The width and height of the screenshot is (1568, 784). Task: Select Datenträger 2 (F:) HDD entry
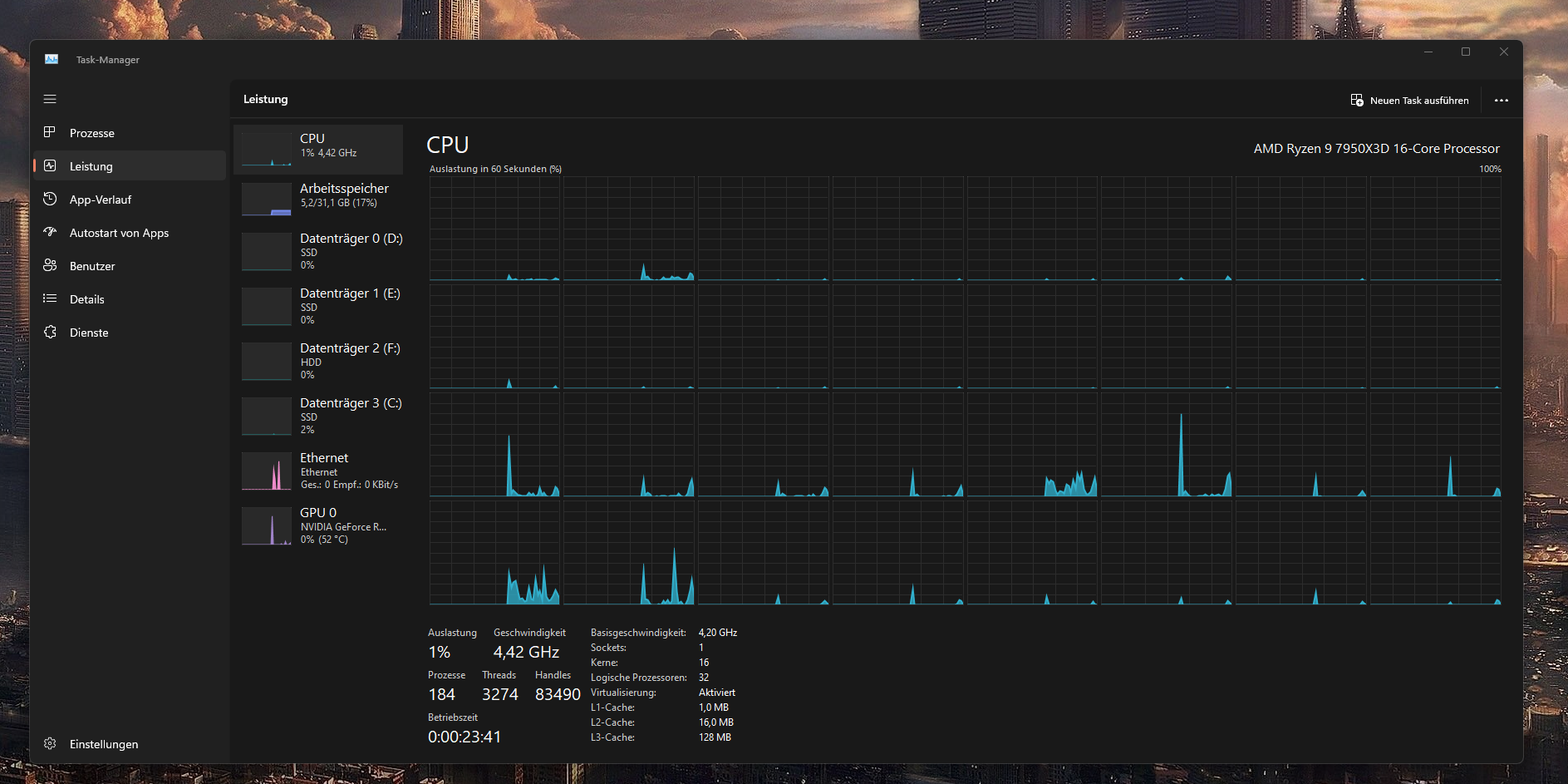click(x=318, y=361)
